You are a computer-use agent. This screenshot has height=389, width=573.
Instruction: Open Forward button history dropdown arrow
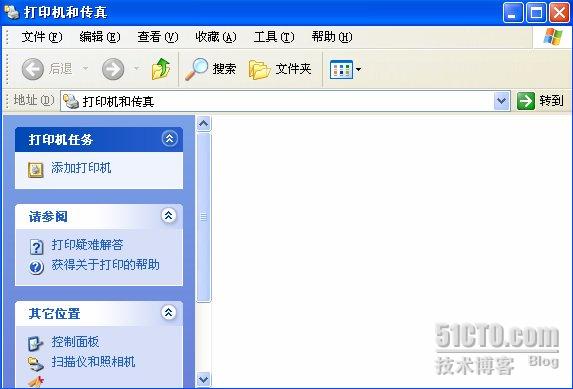tap(136, 68)
